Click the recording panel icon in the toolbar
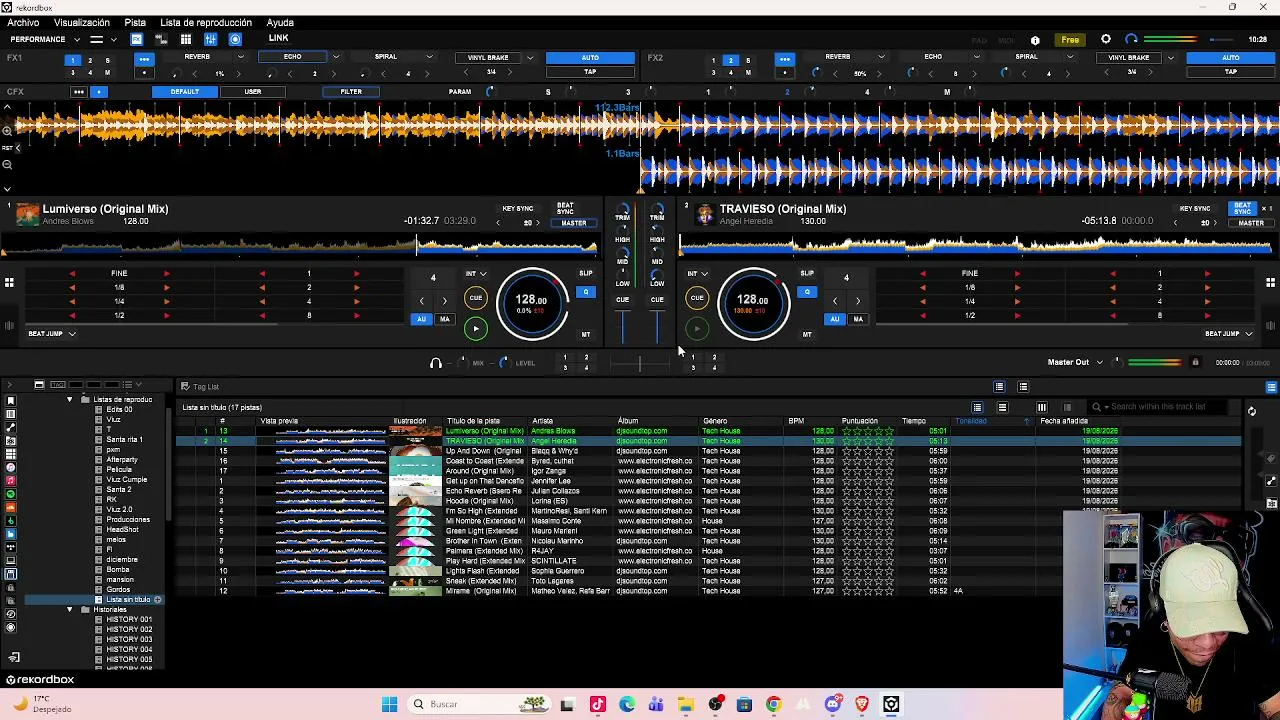 pyautogui.click(x=235, y=39)
